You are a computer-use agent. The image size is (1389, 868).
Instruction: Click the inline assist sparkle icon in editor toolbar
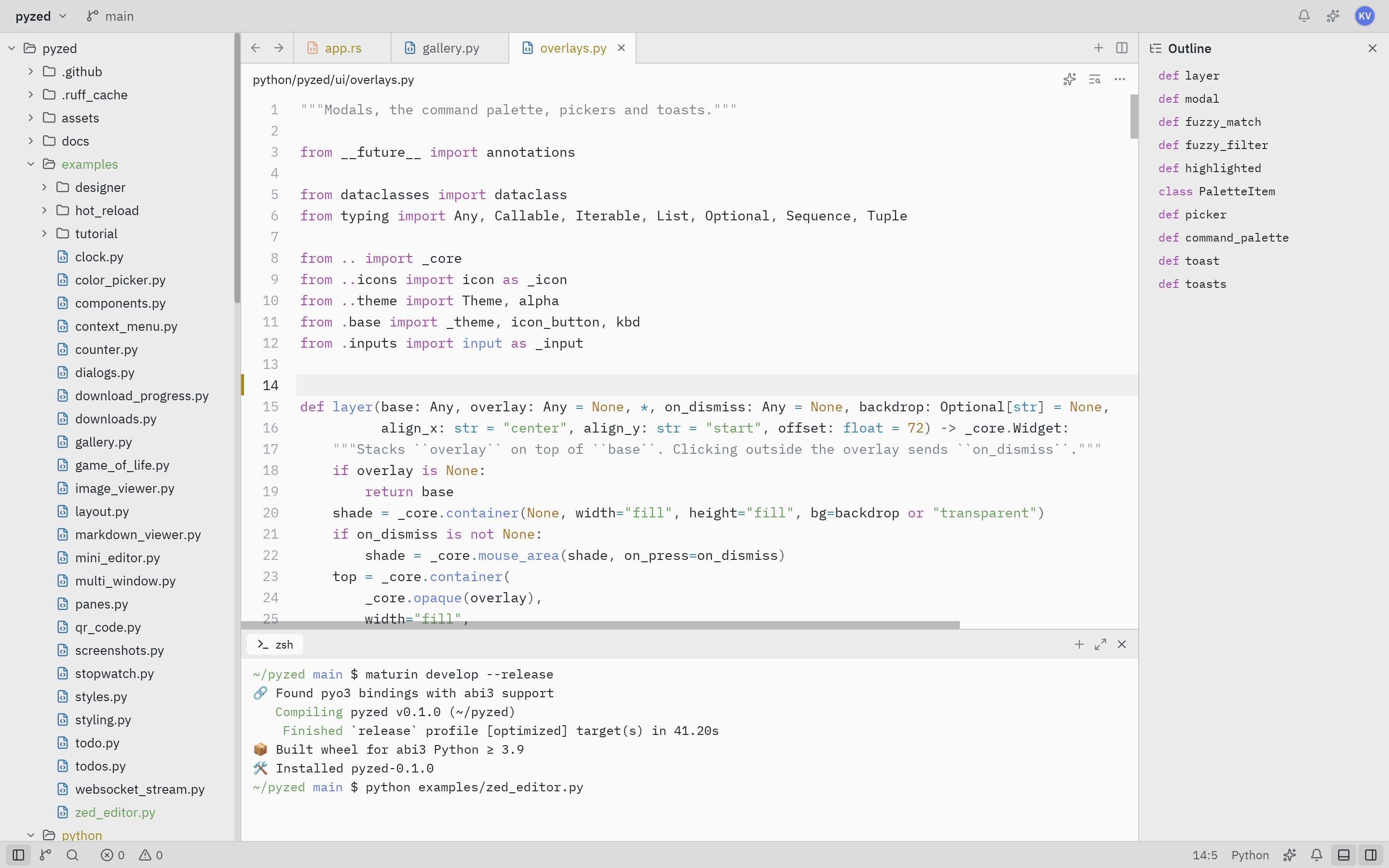pos(1069,79)
